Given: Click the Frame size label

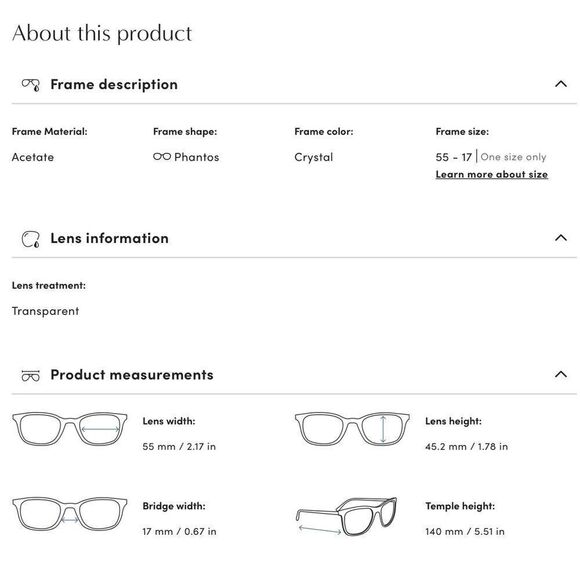Looking at the screenshot, I should click(x=462, y=132).
